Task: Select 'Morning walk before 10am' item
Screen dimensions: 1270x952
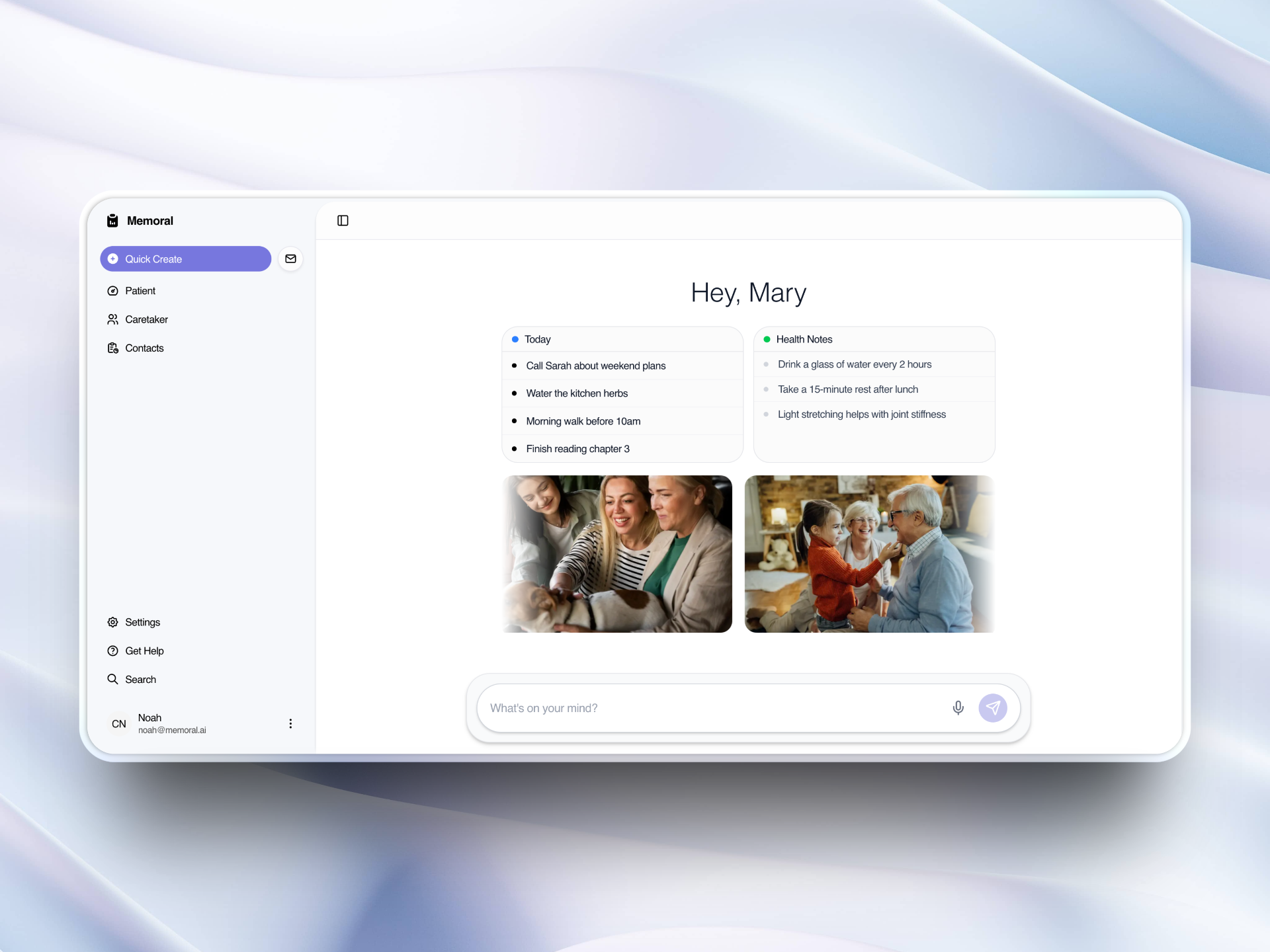Action: 583,421
